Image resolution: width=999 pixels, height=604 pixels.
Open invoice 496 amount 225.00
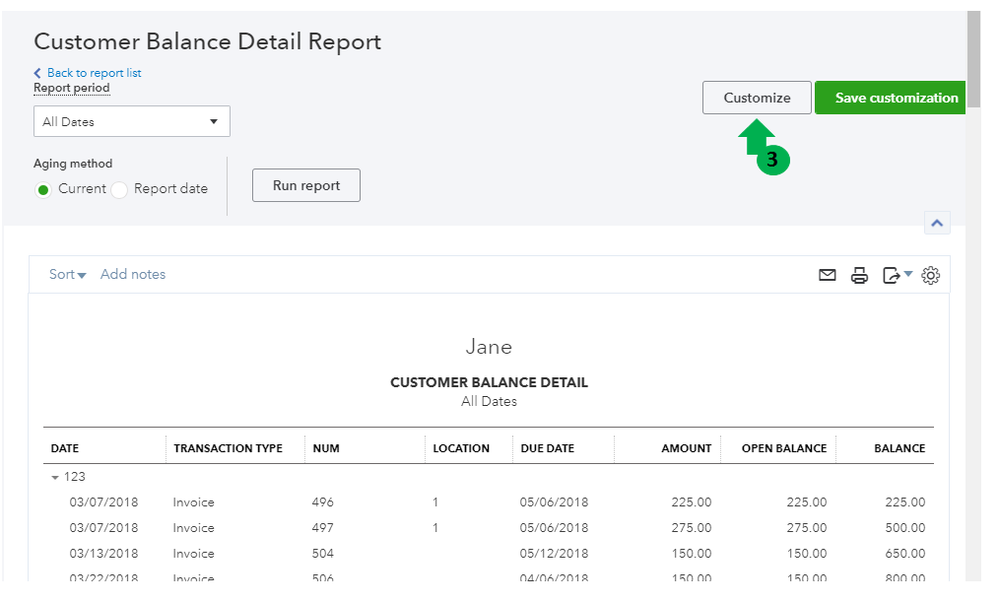692,502
